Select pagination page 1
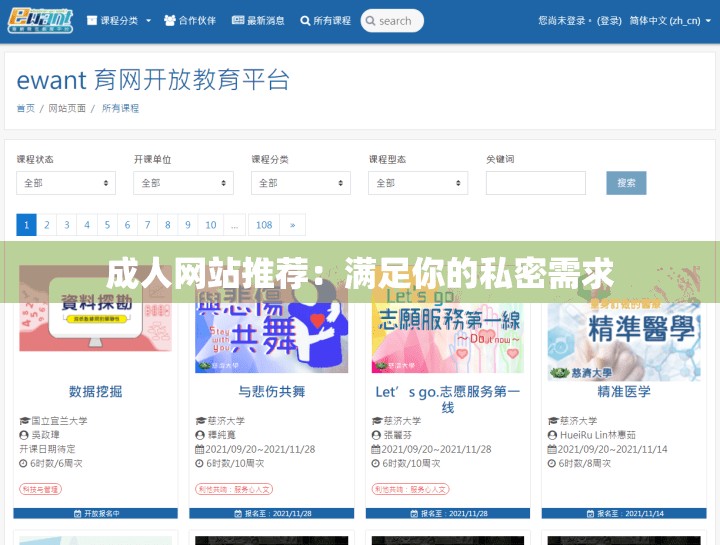720x545 pixels. (x=27, y=225)
